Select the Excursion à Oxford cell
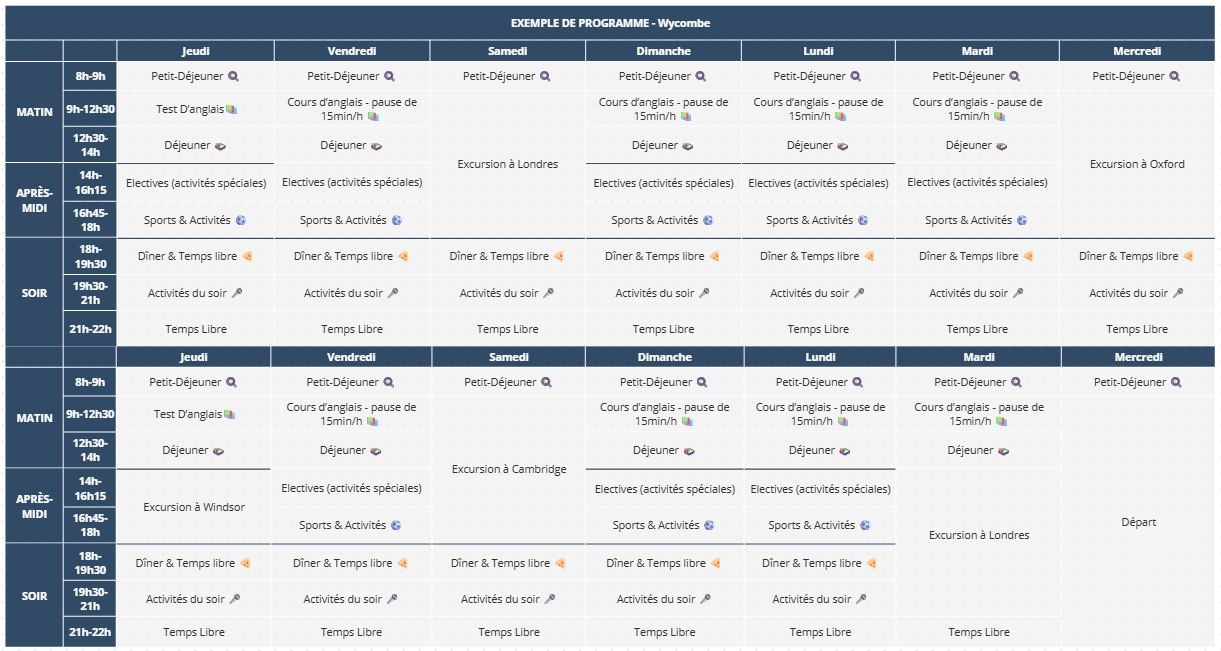Viewport: 1221px width, 651px height. click(1137, 164)
